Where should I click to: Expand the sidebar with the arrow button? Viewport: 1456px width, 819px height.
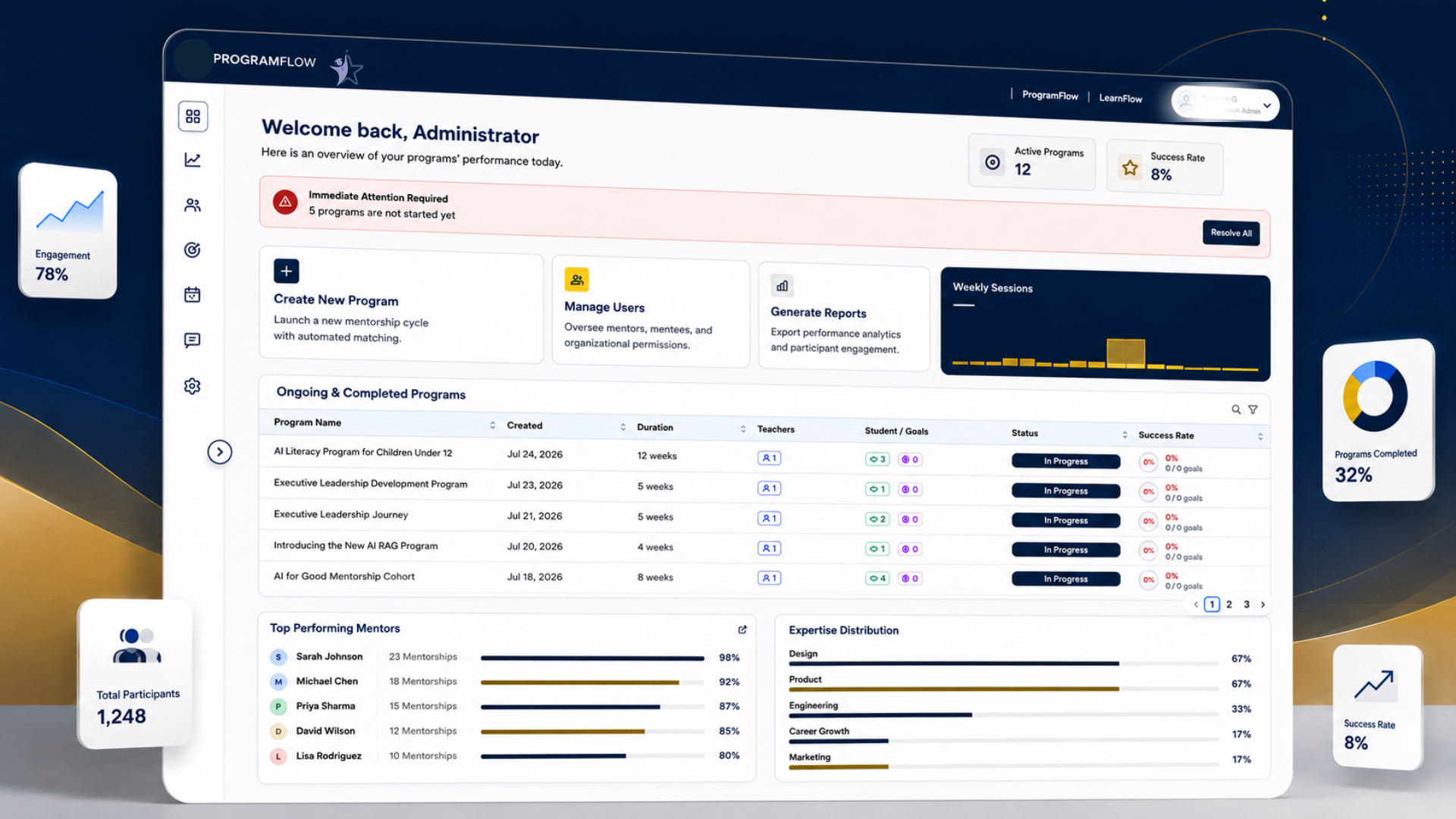coord(220,452)
